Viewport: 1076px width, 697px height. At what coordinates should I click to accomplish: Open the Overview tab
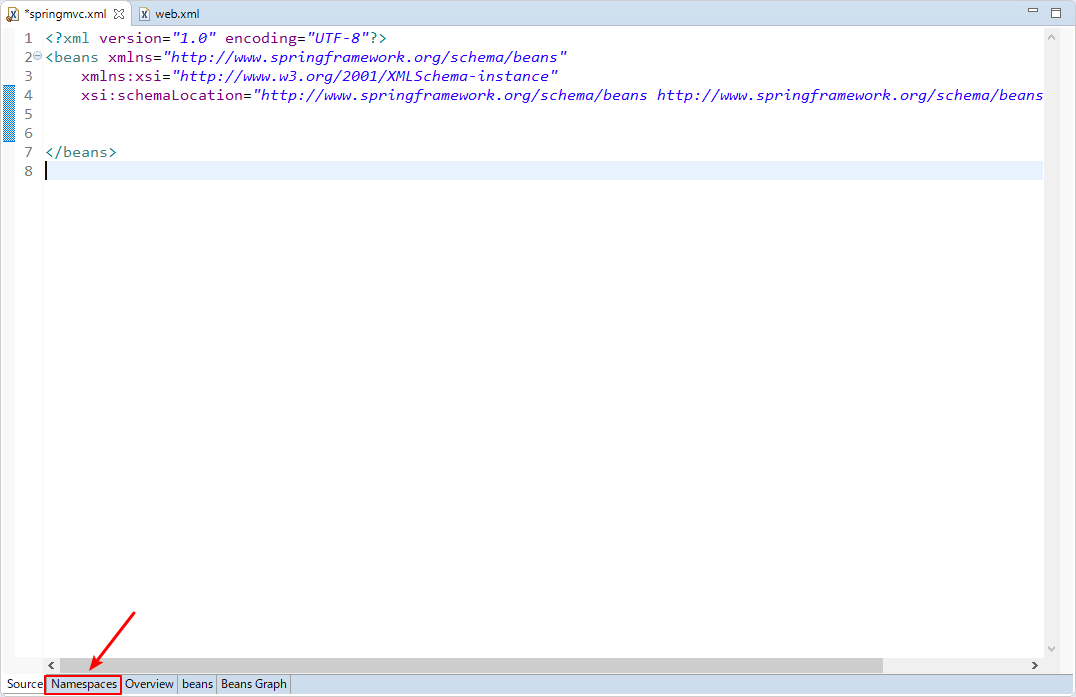pyautogui.click(x=149, y=684)
